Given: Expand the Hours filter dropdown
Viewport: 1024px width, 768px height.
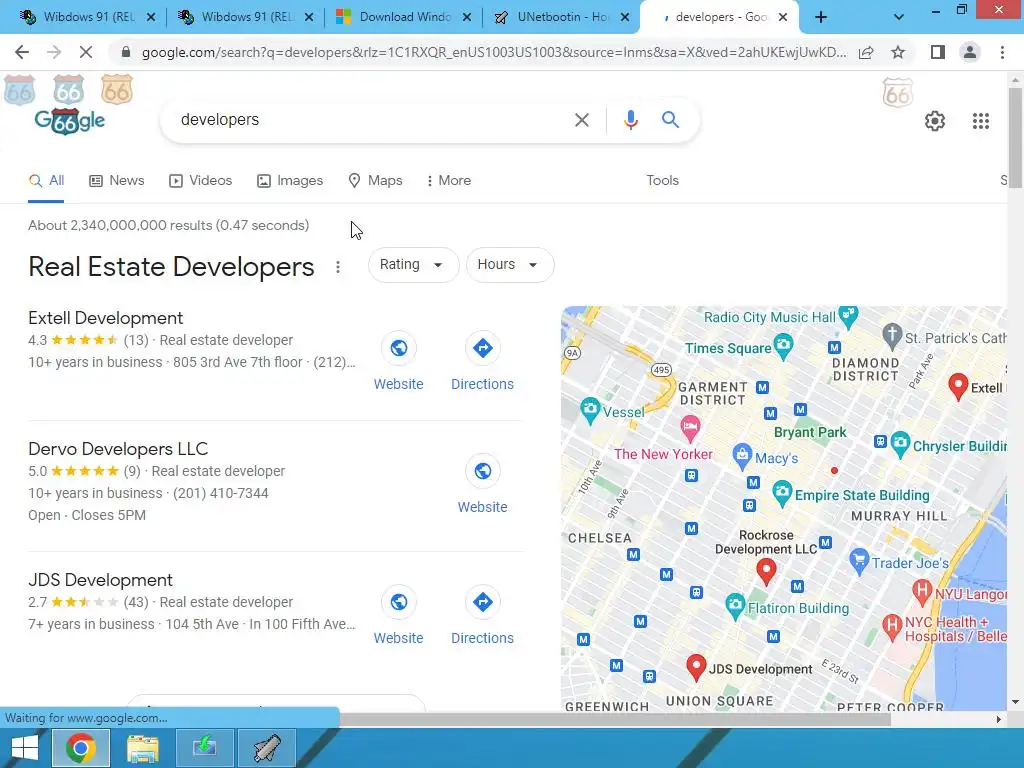Looking at the screenshot, I should pyautogui.click(x=510, y=264).
